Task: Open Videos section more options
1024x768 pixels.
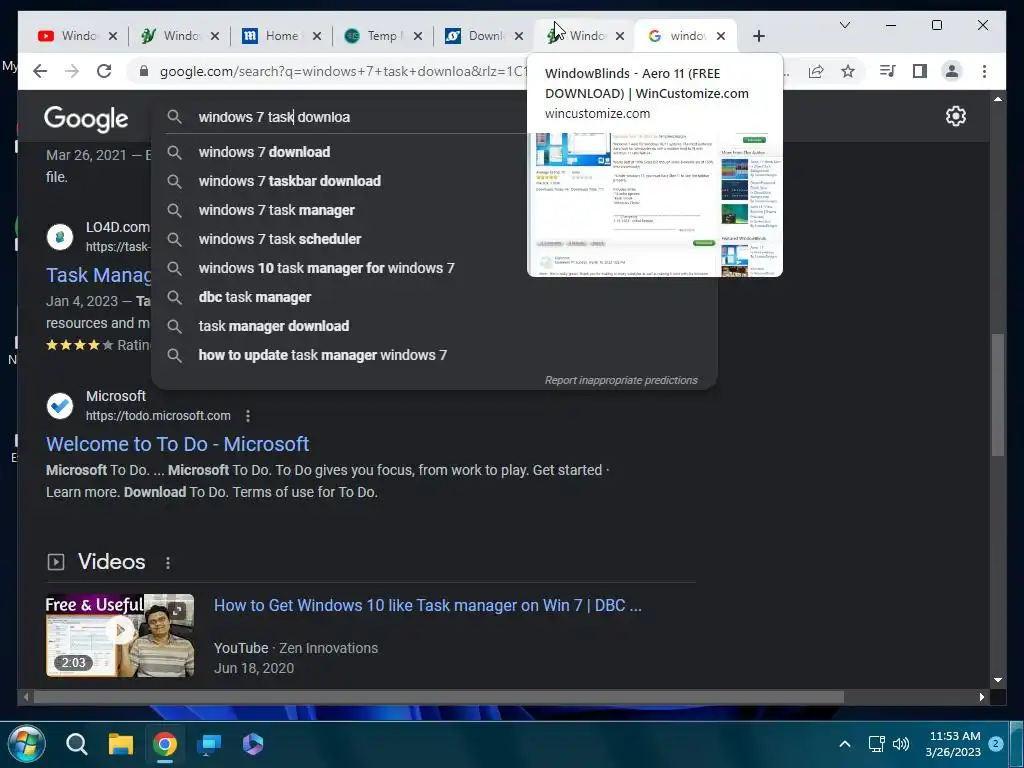Action: pyautogui.click(x=168, y=563)
